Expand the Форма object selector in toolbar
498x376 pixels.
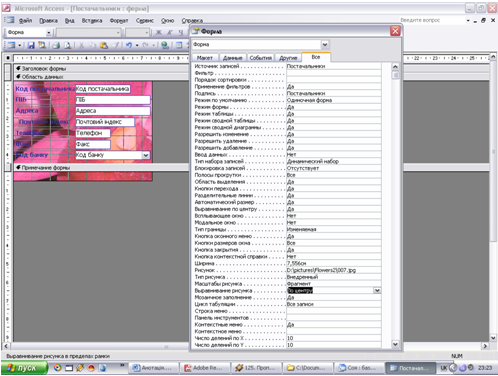[49, 33]
